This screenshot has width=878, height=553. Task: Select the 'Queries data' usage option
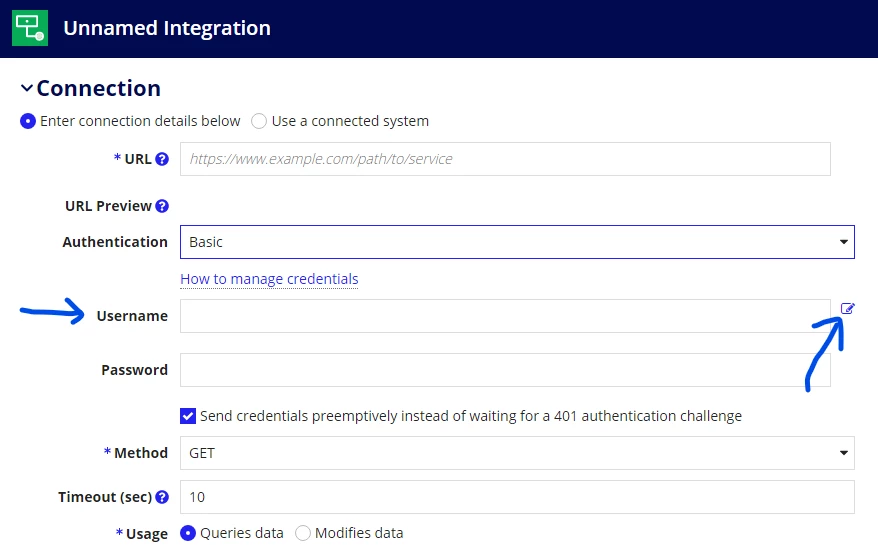click(x=188, y=533)
